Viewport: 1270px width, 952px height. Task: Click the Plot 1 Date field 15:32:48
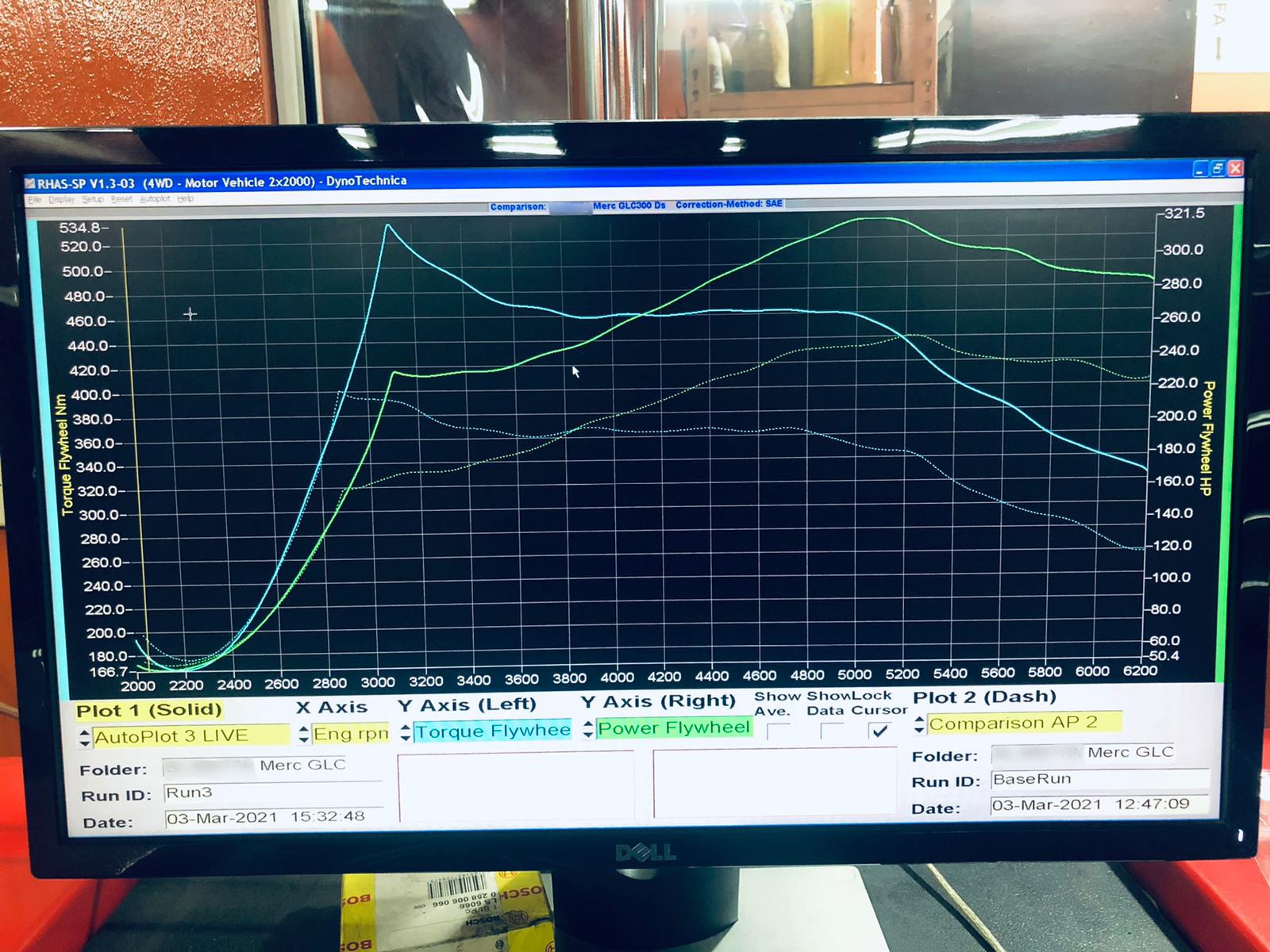click(x=273, y=817)
